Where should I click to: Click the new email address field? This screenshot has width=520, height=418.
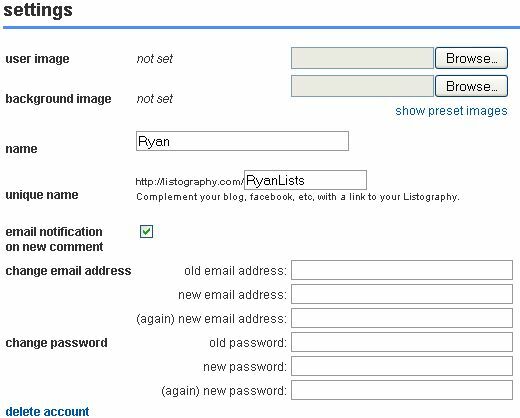pyautogui.click(x=402, y=294)
